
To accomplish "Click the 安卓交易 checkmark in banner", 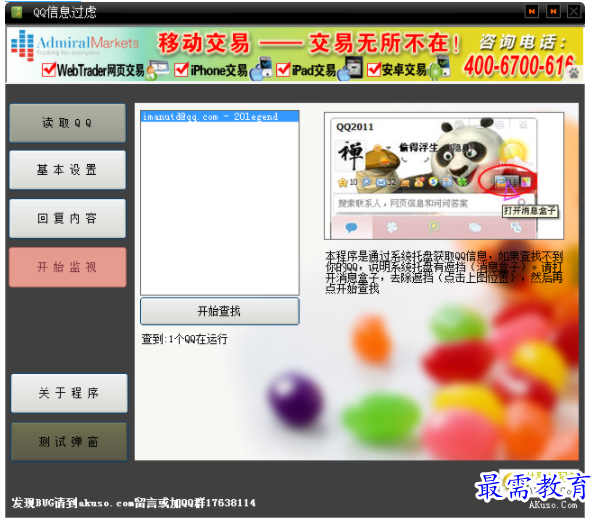I will (374, 69).
